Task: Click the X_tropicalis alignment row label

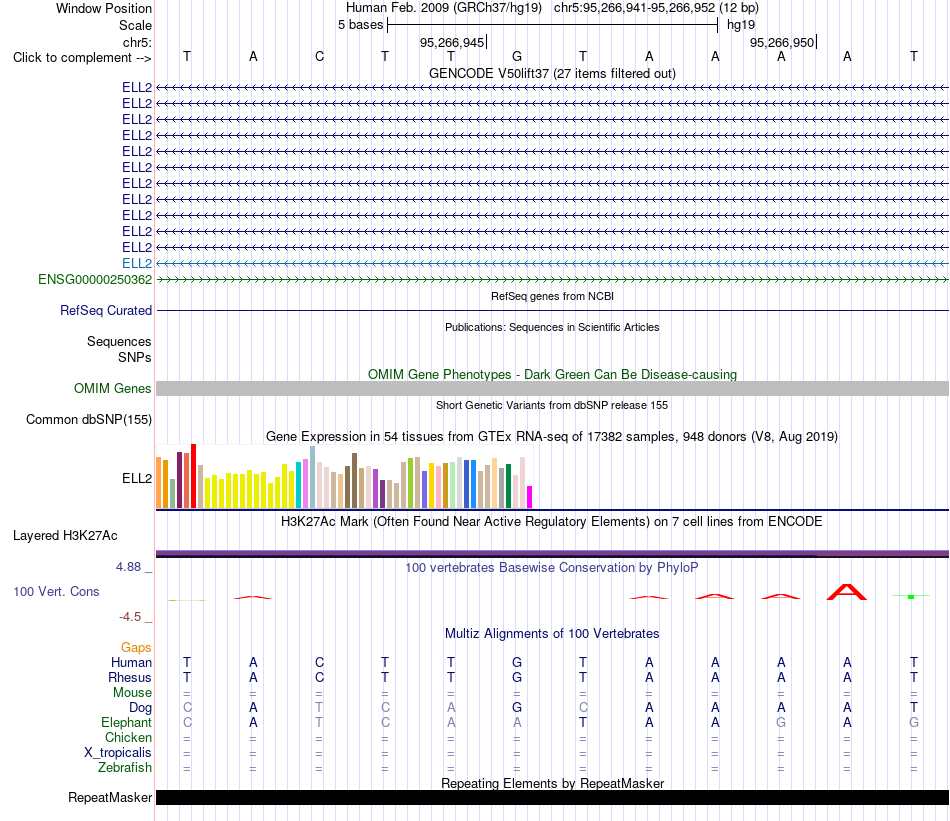Action: [x=118, y=753]
